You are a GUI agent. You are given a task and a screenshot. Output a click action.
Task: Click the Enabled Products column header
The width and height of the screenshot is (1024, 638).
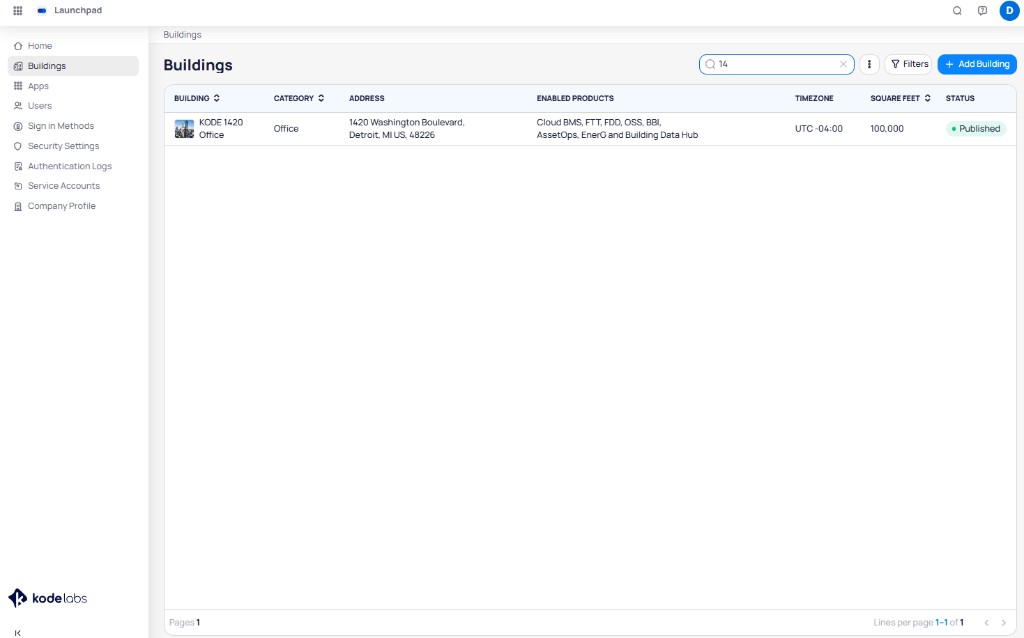575,99
